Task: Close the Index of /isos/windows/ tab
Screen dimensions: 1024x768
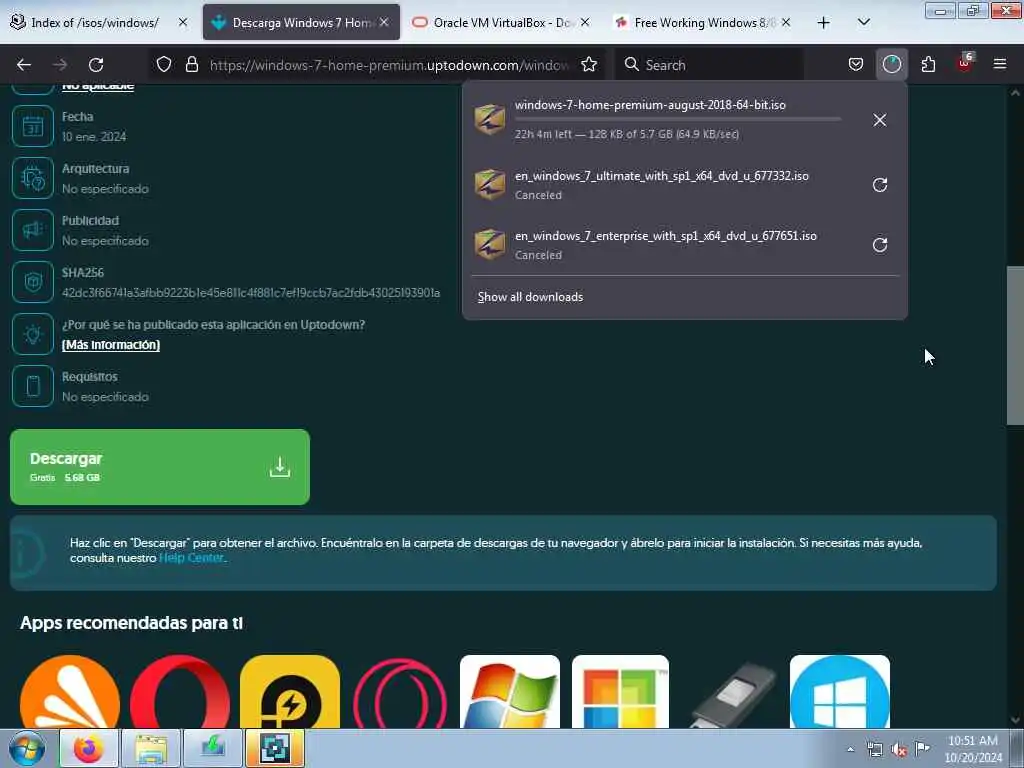Action: click(183, 22)
